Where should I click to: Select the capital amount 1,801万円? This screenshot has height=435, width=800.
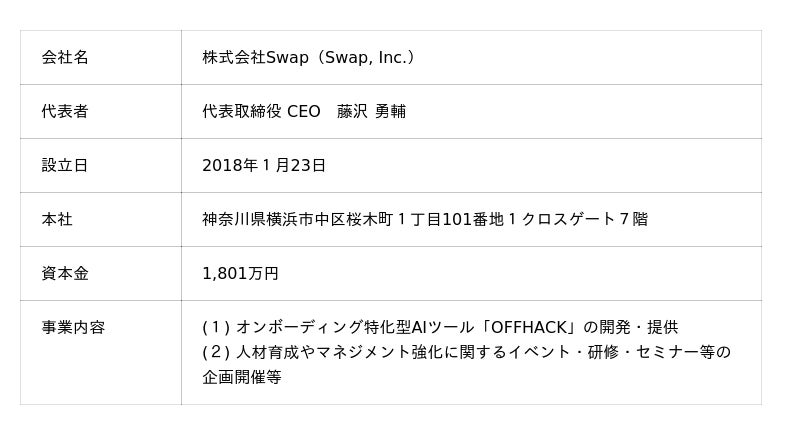pos(240,273)
